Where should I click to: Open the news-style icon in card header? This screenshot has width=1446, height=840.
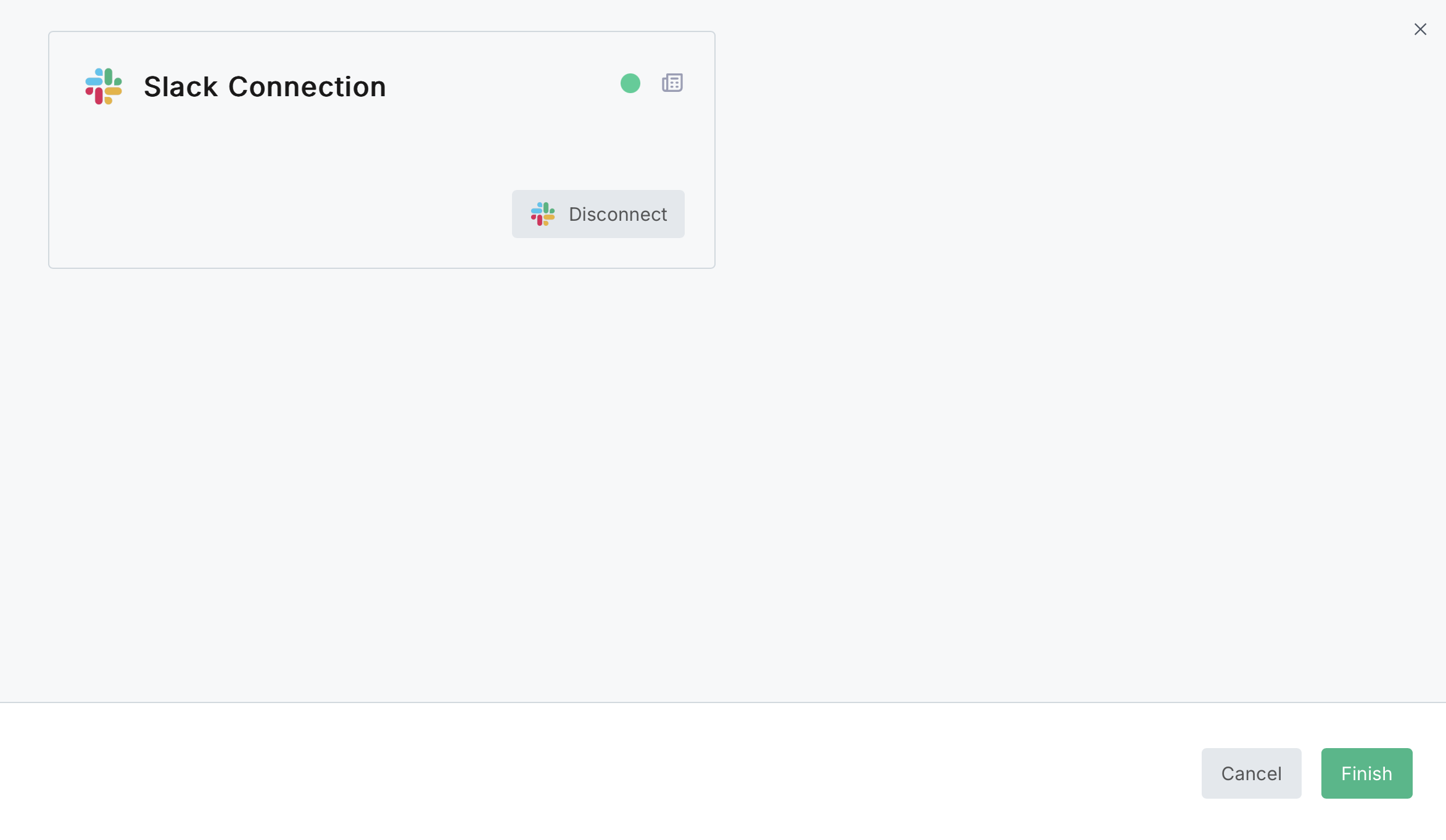tap(672, 83)
